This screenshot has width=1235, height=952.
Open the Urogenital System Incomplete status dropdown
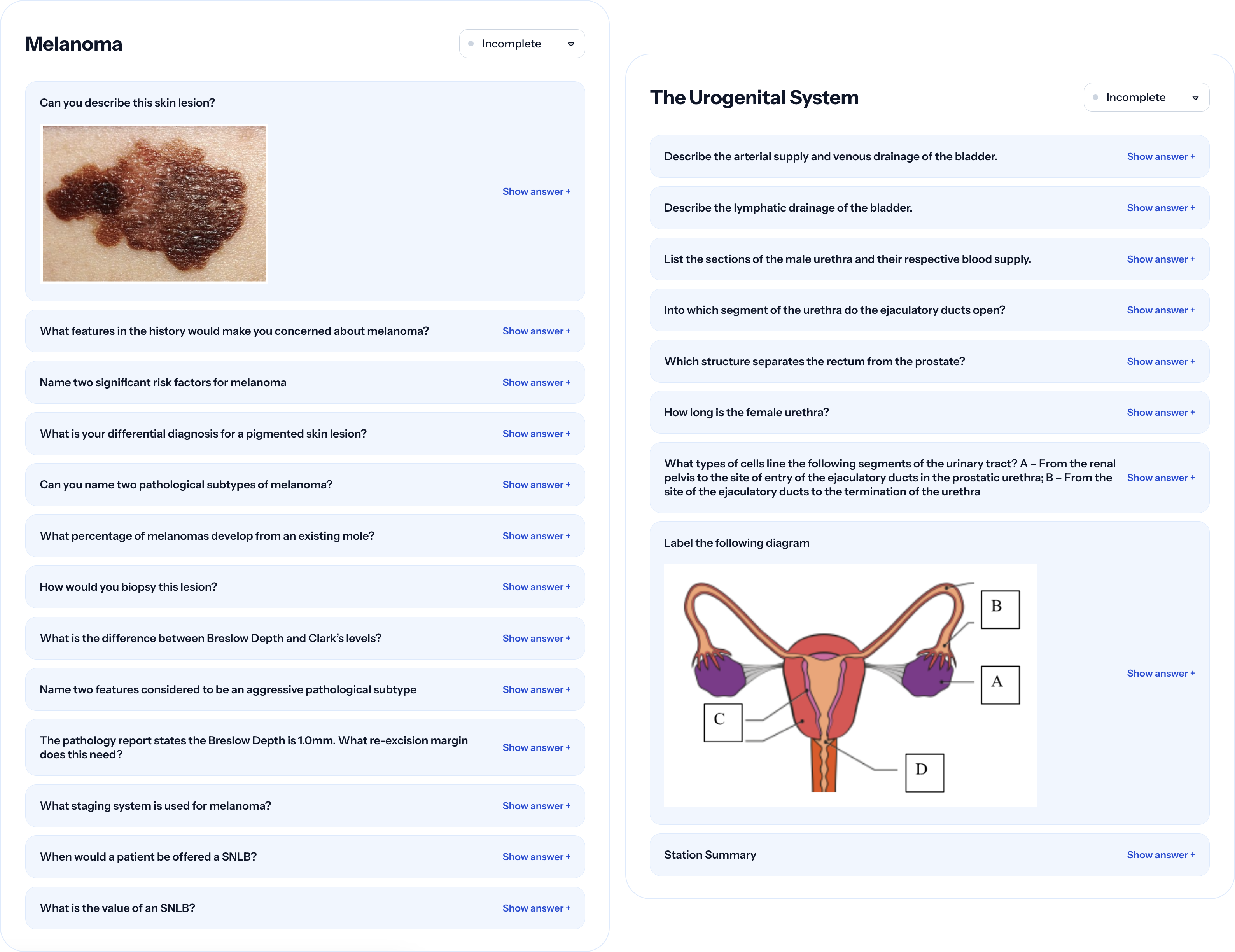pos(1146,97)
